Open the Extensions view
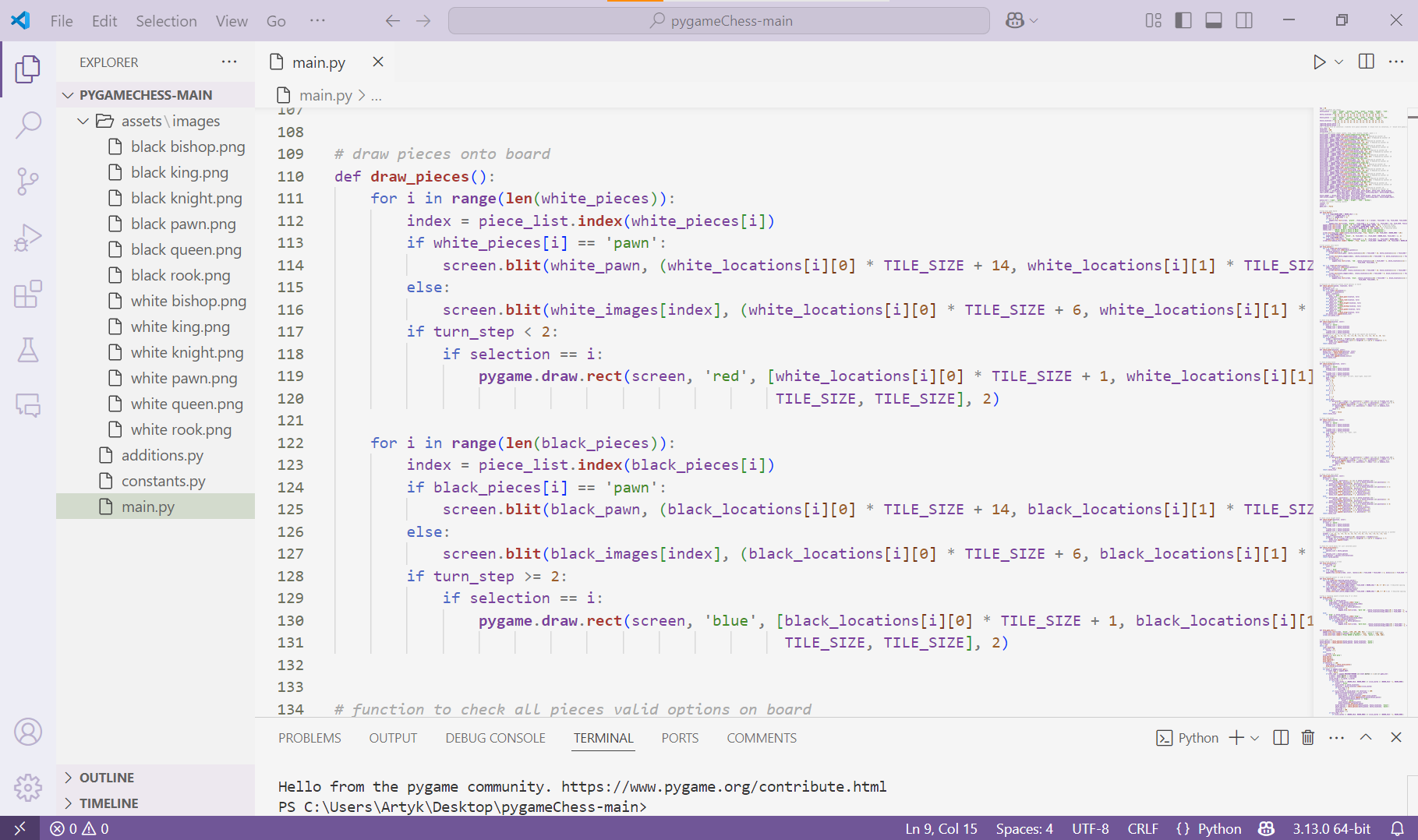Viewport: 1418px width, 840px height. 28,295
